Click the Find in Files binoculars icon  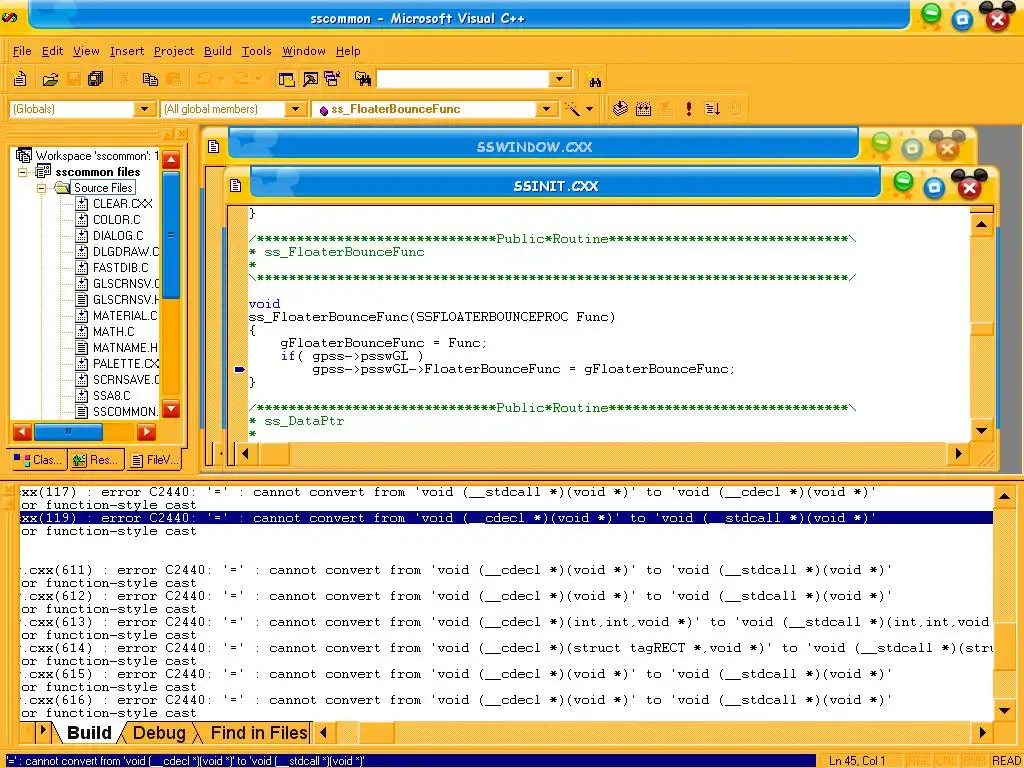pyautogui.click(x=363, y=79)
